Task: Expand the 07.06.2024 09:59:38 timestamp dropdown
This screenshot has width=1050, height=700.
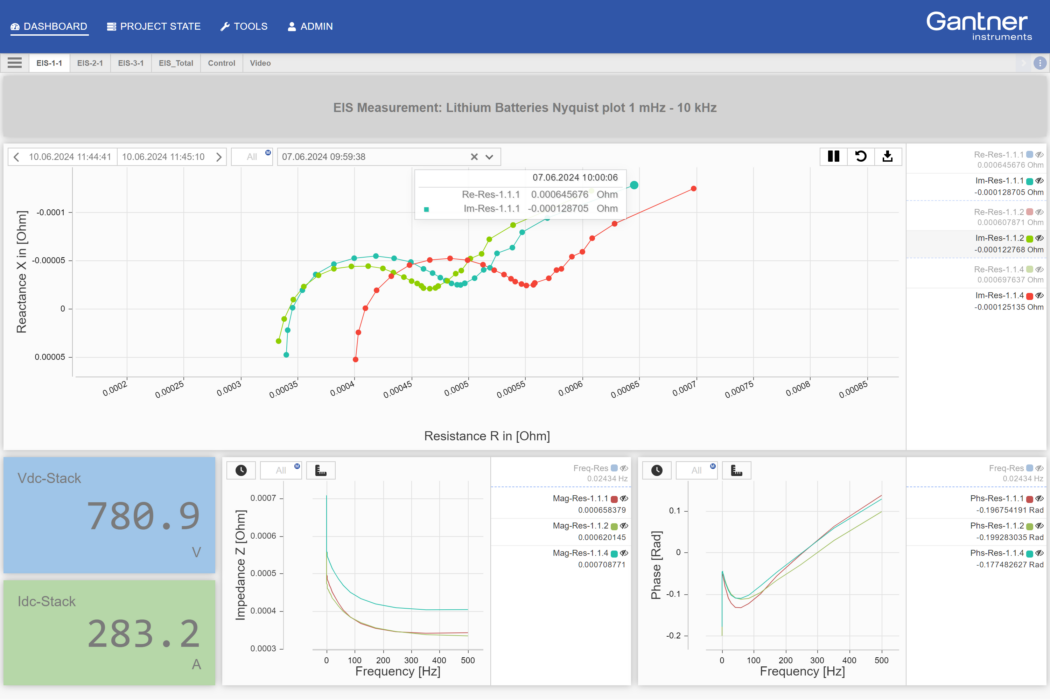Action: point(490,157)
